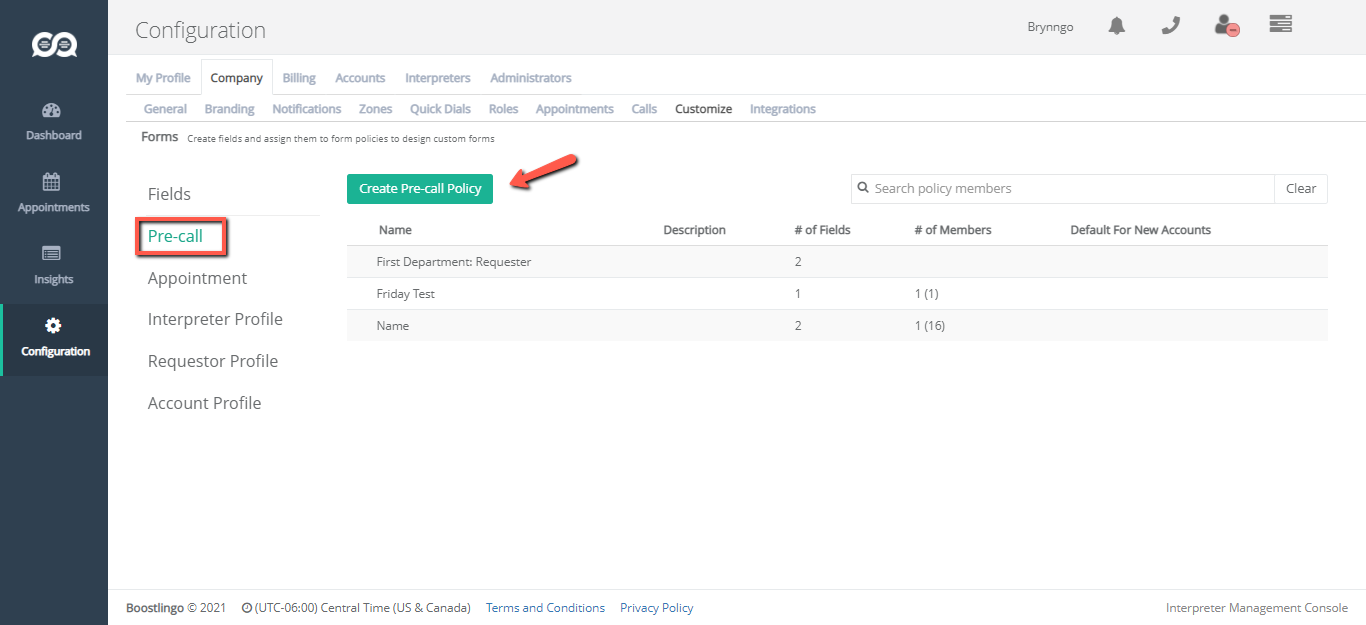This screenshot has height=625, width=1366.
Task: Open the Branding sub-tab
Action: 229,109
